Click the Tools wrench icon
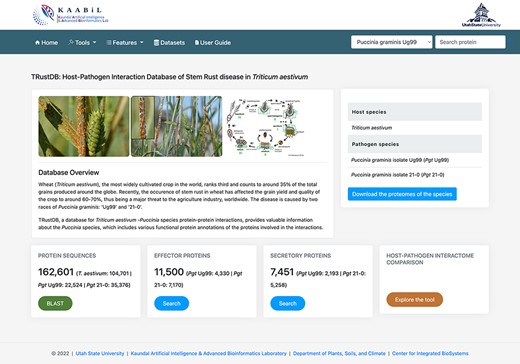Screen dimensions: 520x364 pyautogui.click(x=71, y=42)
